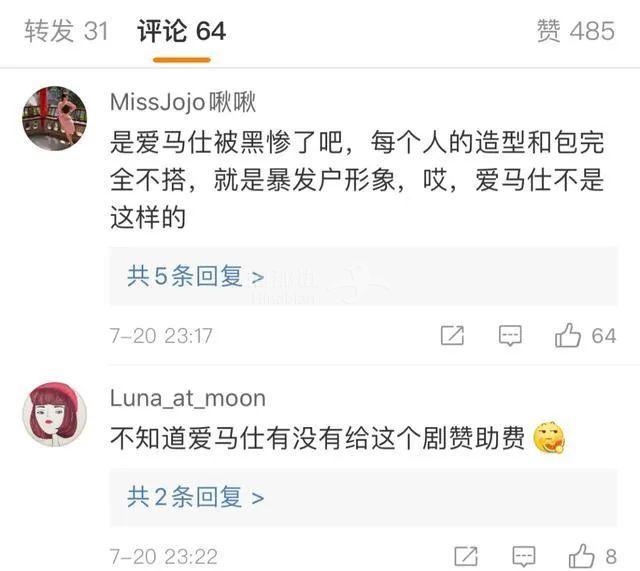Reply to MissJojo's comment via bubble icon
The width and height of the screenshot is (640, 571).
point(510,336)
